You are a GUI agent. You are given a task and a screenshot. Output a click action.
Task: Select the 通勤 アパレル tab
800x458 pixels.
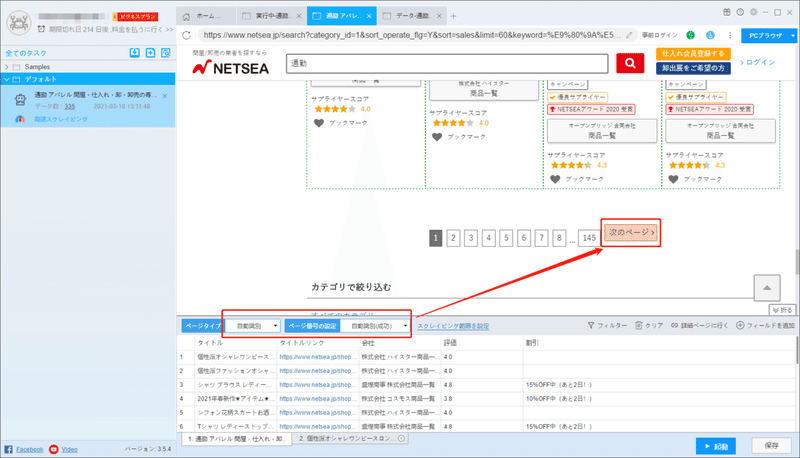coord(341,16)
